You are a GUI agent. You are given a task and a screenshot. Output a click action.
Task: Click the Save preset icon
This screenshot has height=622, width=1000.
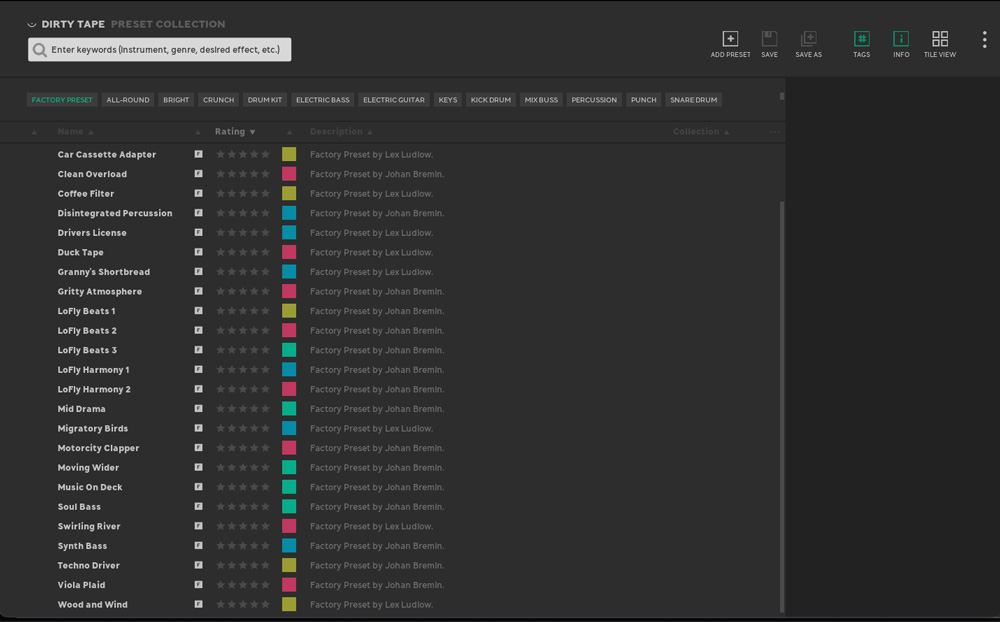[769, 39]
